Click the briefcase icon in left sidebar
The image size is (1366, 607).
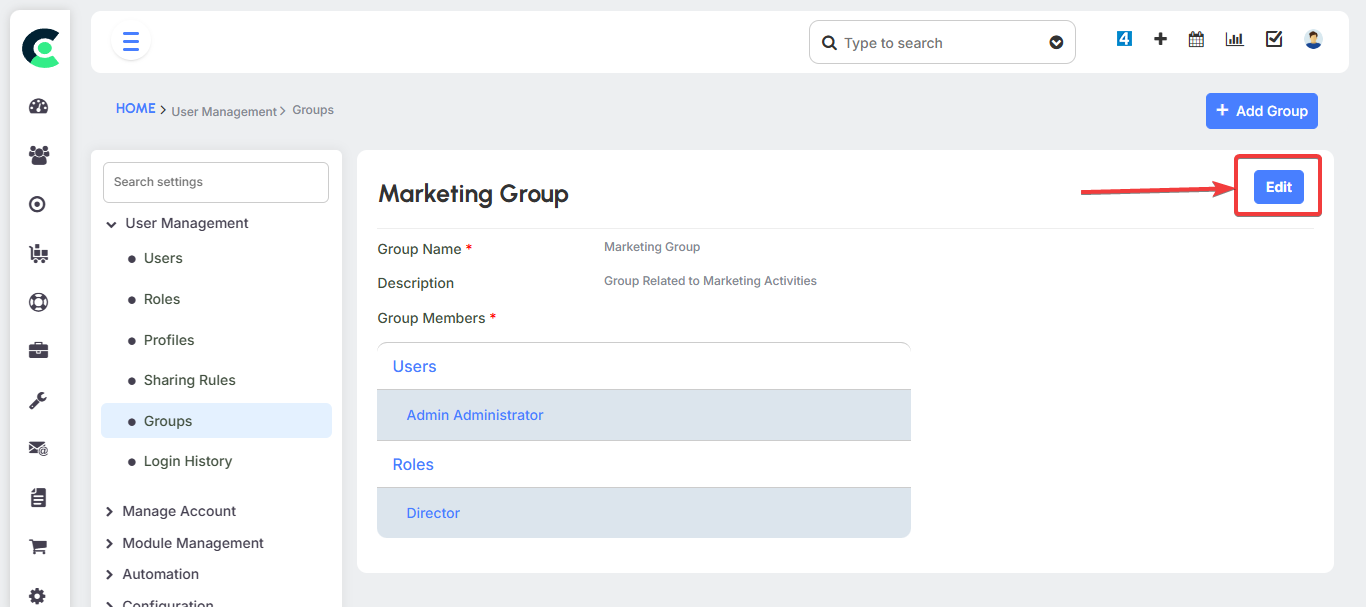[38, 351]
